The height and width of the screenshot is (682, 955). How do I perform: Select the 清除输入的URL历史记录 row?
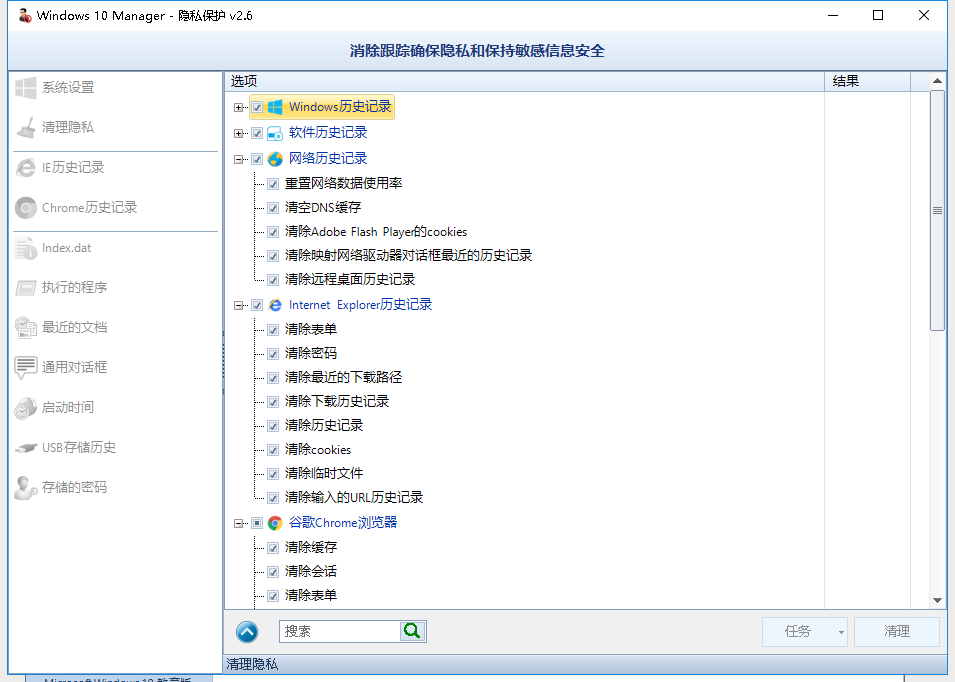pos(353,497)
